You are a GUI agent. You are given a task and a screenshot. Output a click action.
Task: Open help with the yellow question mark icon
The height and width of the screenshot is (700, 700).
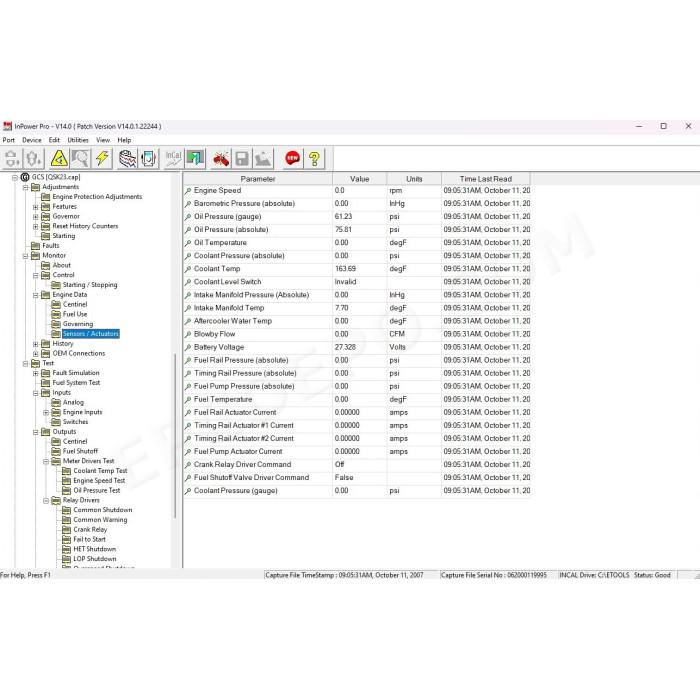click(x=314, y=158)
